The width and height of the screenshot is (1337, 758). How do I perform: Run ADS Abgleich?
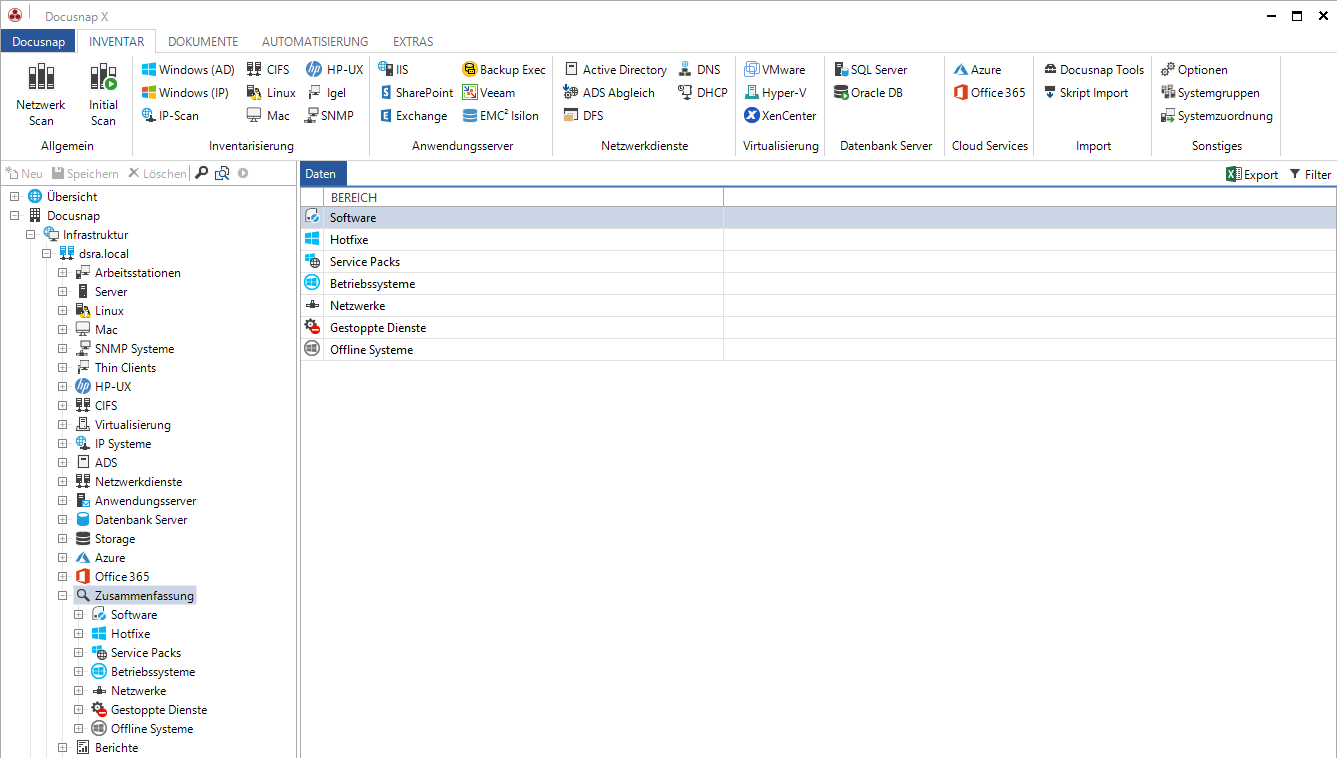pyautogui.click(x=609, y=93)
